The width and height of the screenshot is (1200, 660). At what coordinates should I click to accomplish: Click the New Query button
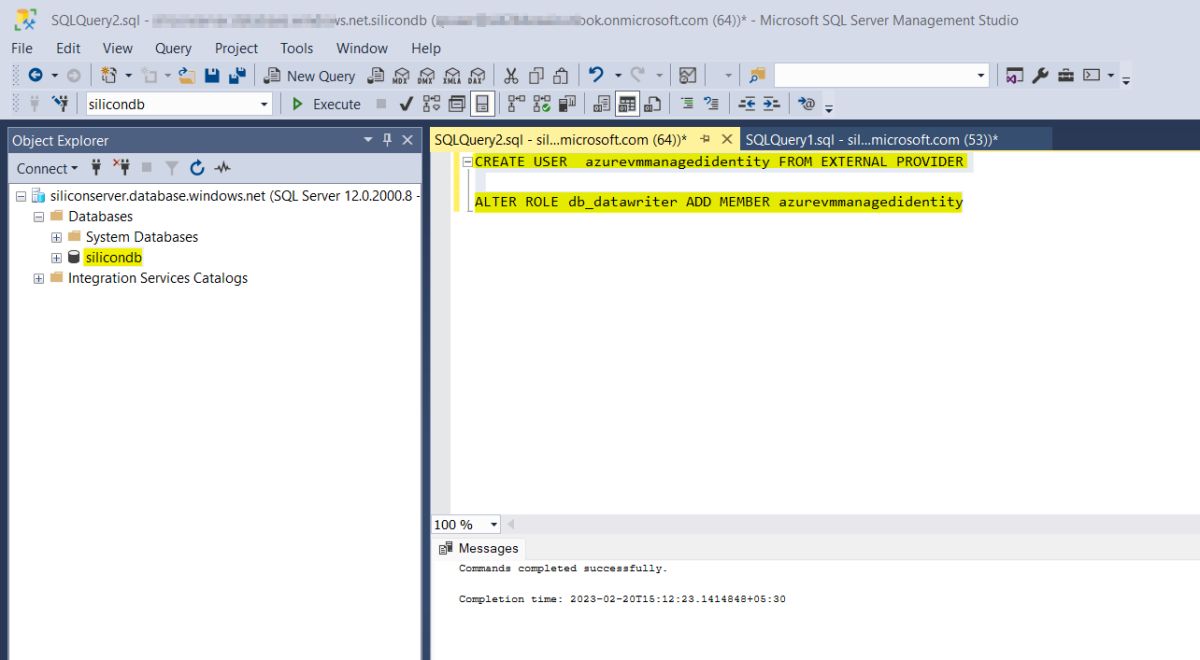tap(309, 75)
